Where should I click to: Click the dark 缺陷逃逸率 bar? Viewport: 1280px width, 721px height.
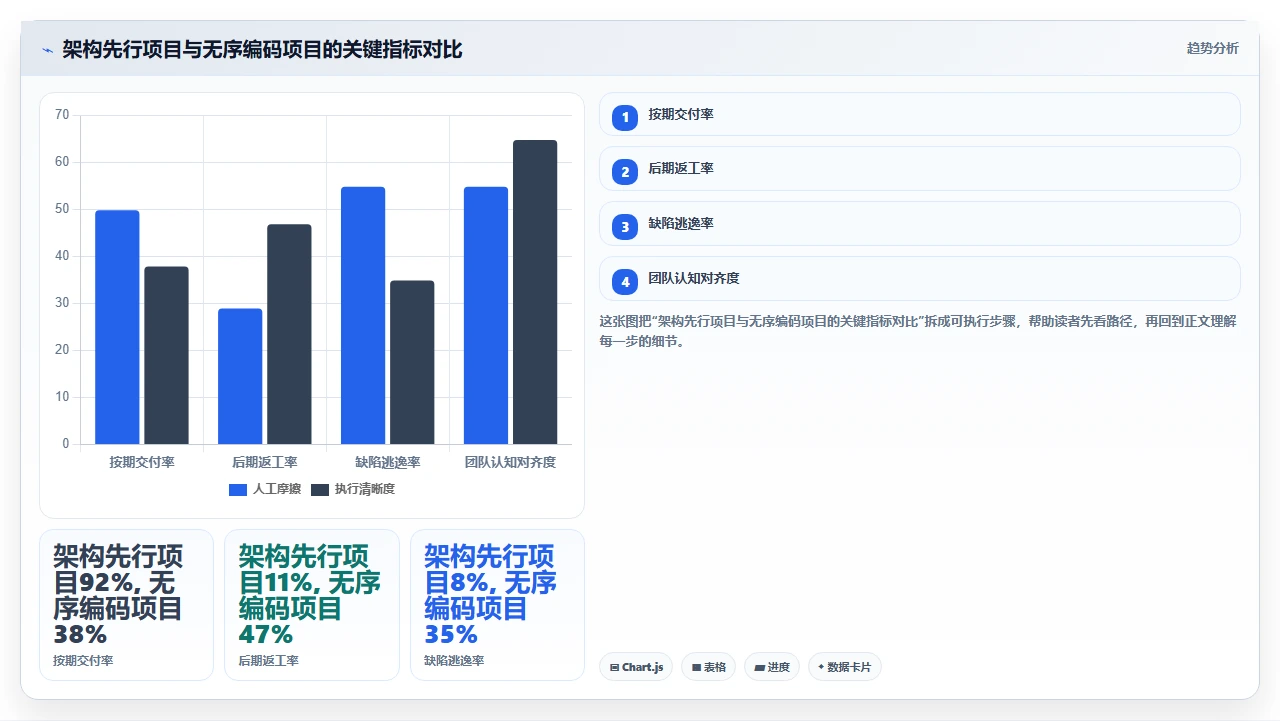point(412,362)
